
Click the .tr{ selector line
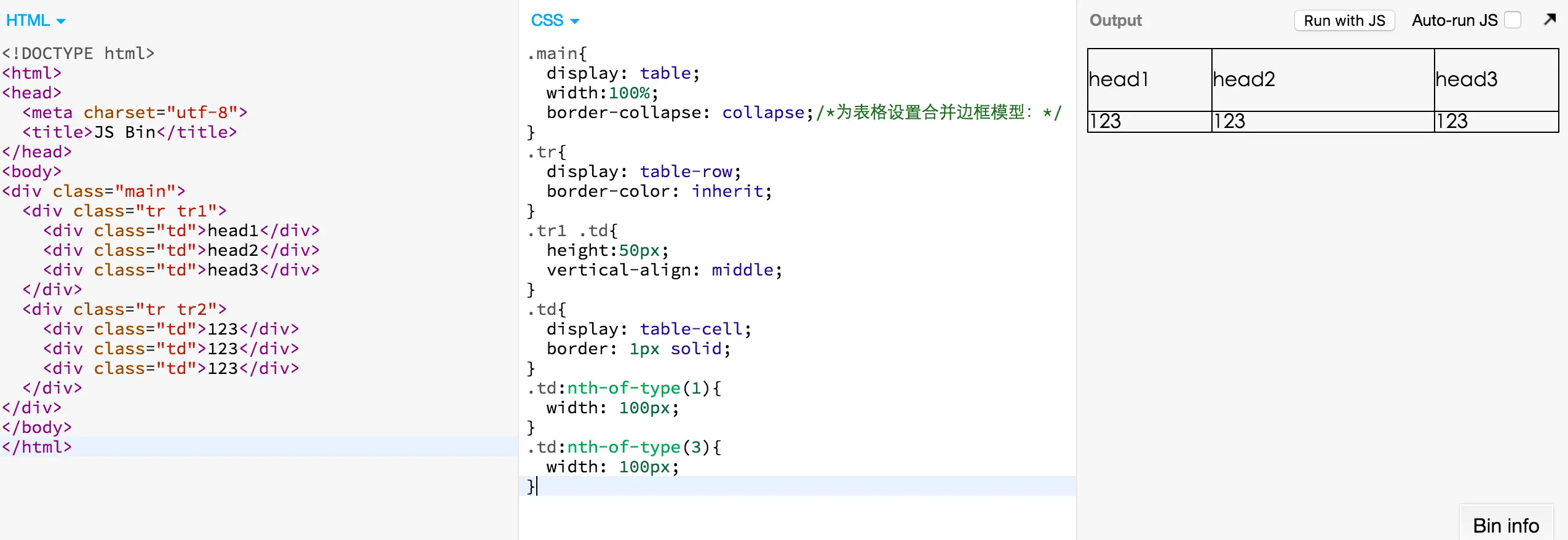tap(547, 152)
